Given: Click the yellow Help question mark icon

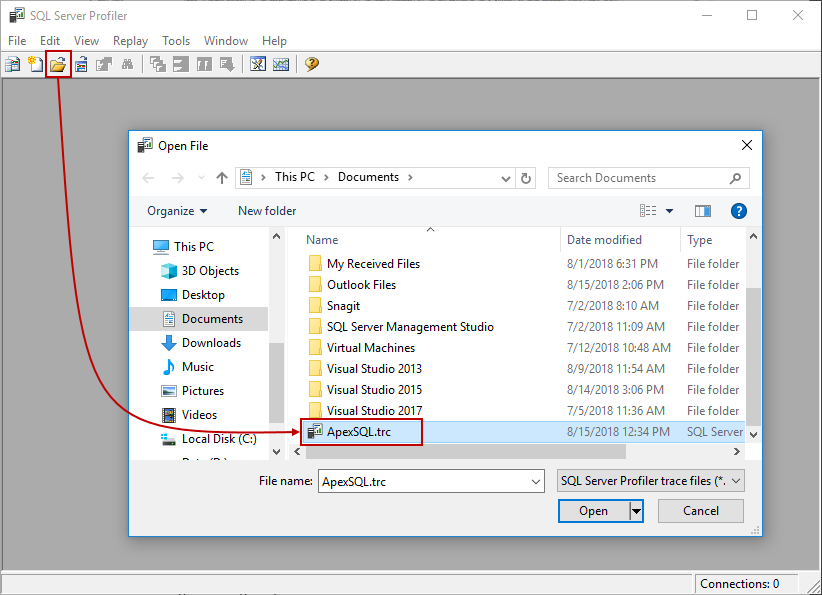Looking at the screenshot, I should tap(312, 64).
